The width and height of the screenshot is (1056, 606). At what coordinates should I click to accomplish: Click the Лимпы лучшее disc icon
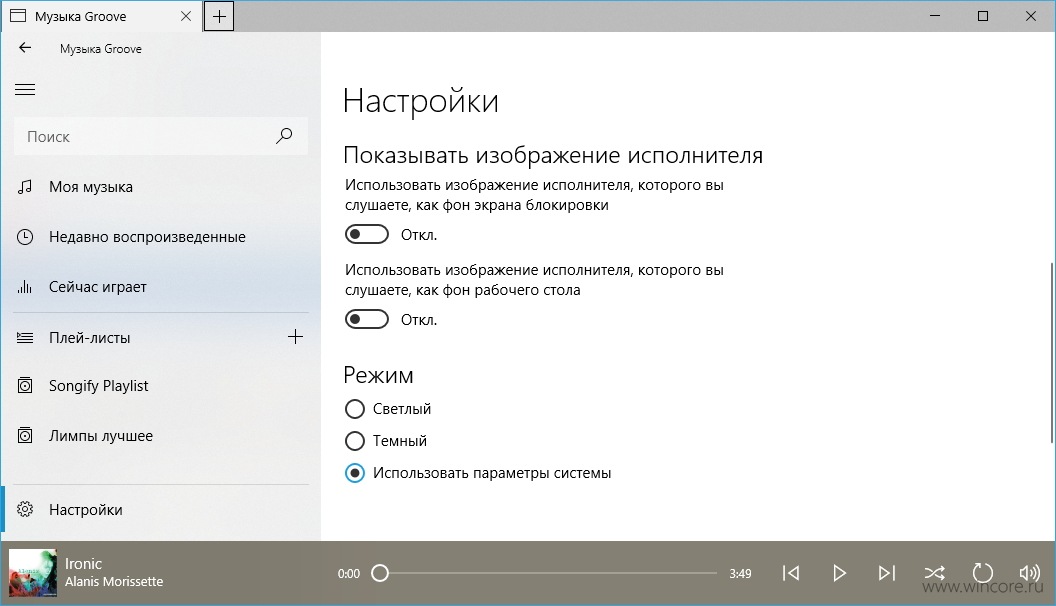pyautogui.click(x=25, y=436)
